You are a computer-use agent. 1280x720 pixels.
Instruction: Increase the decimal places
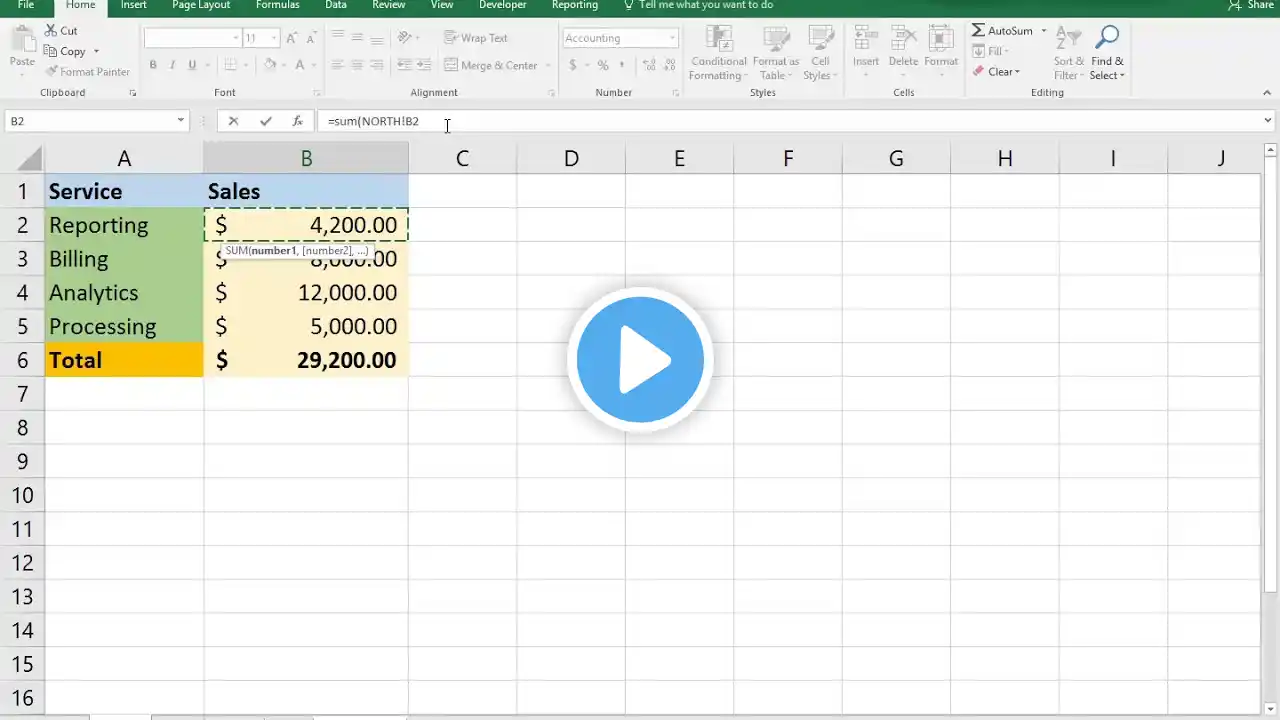649,65
